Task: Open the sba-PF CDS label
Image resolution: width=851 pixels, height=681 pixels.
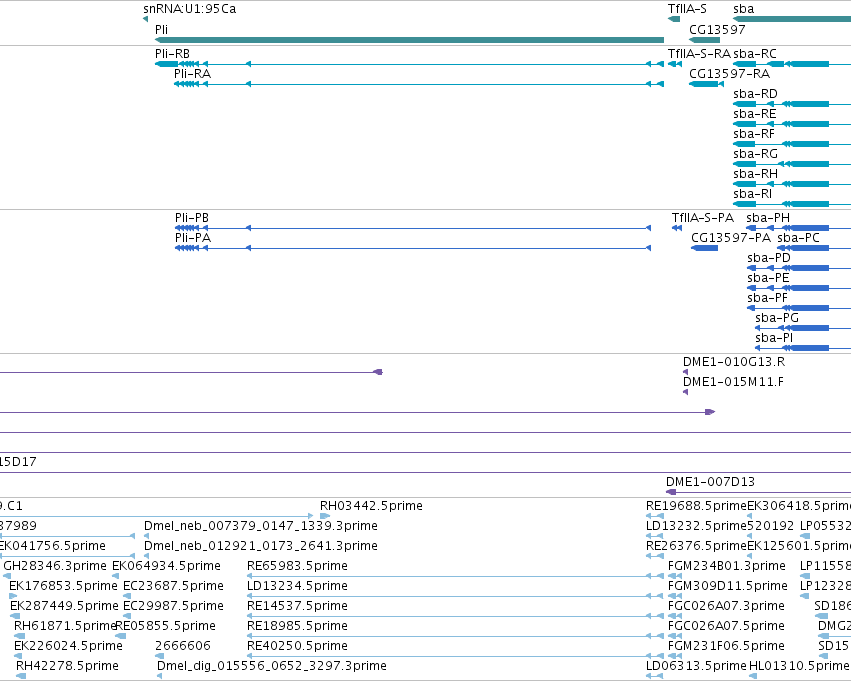Action: (767, 297)
